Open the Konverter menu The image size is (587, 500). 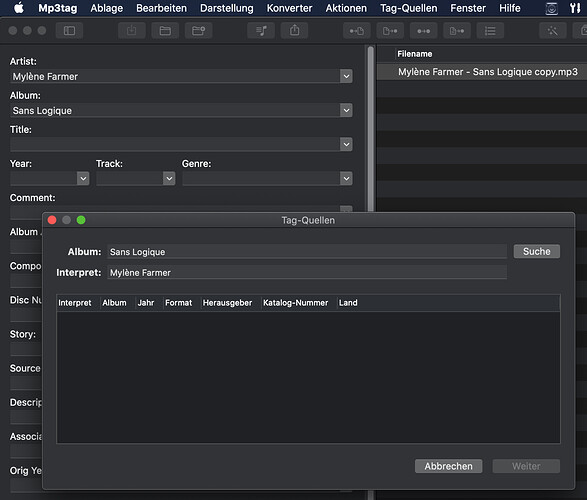(289, 8)
